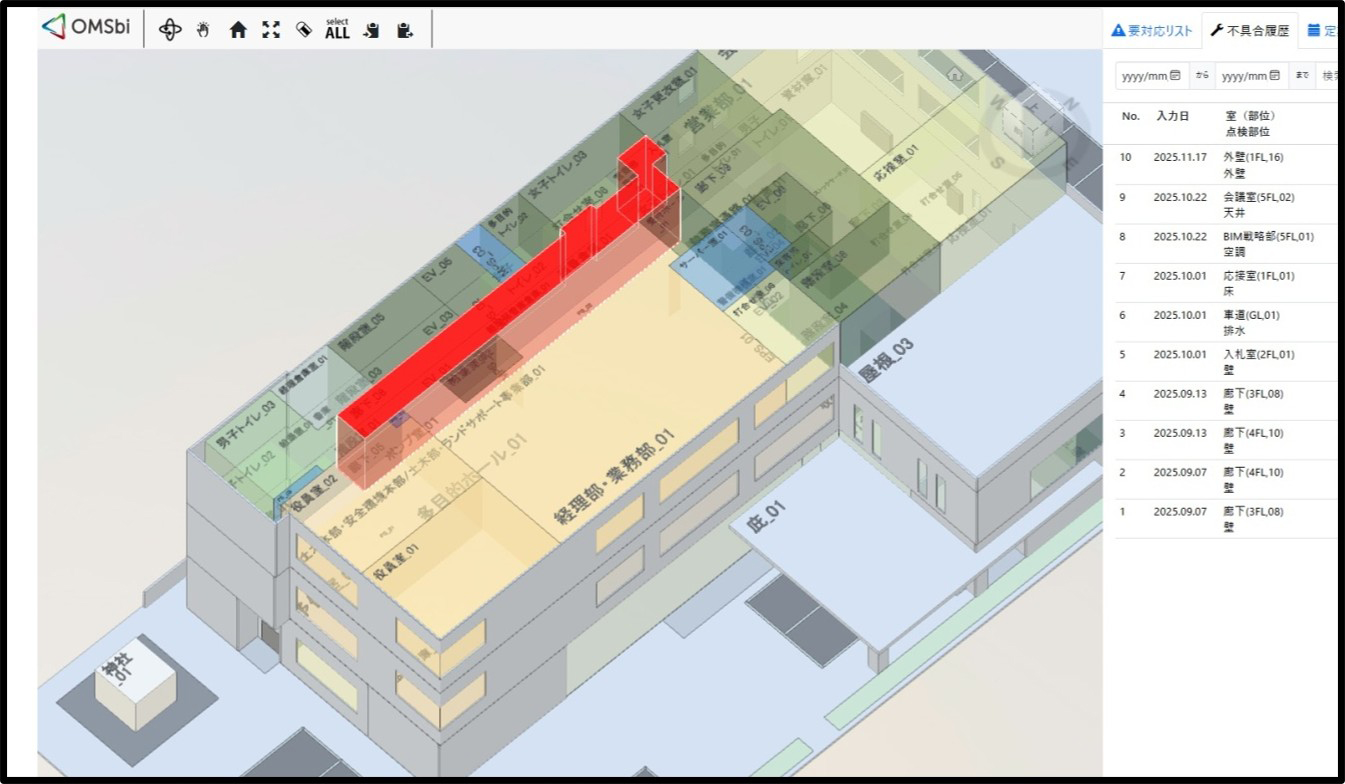Open the 要対応リスト tab
Image resolution: width=1345 pixels, height=784 pixels.
(x=1152, y=31)
